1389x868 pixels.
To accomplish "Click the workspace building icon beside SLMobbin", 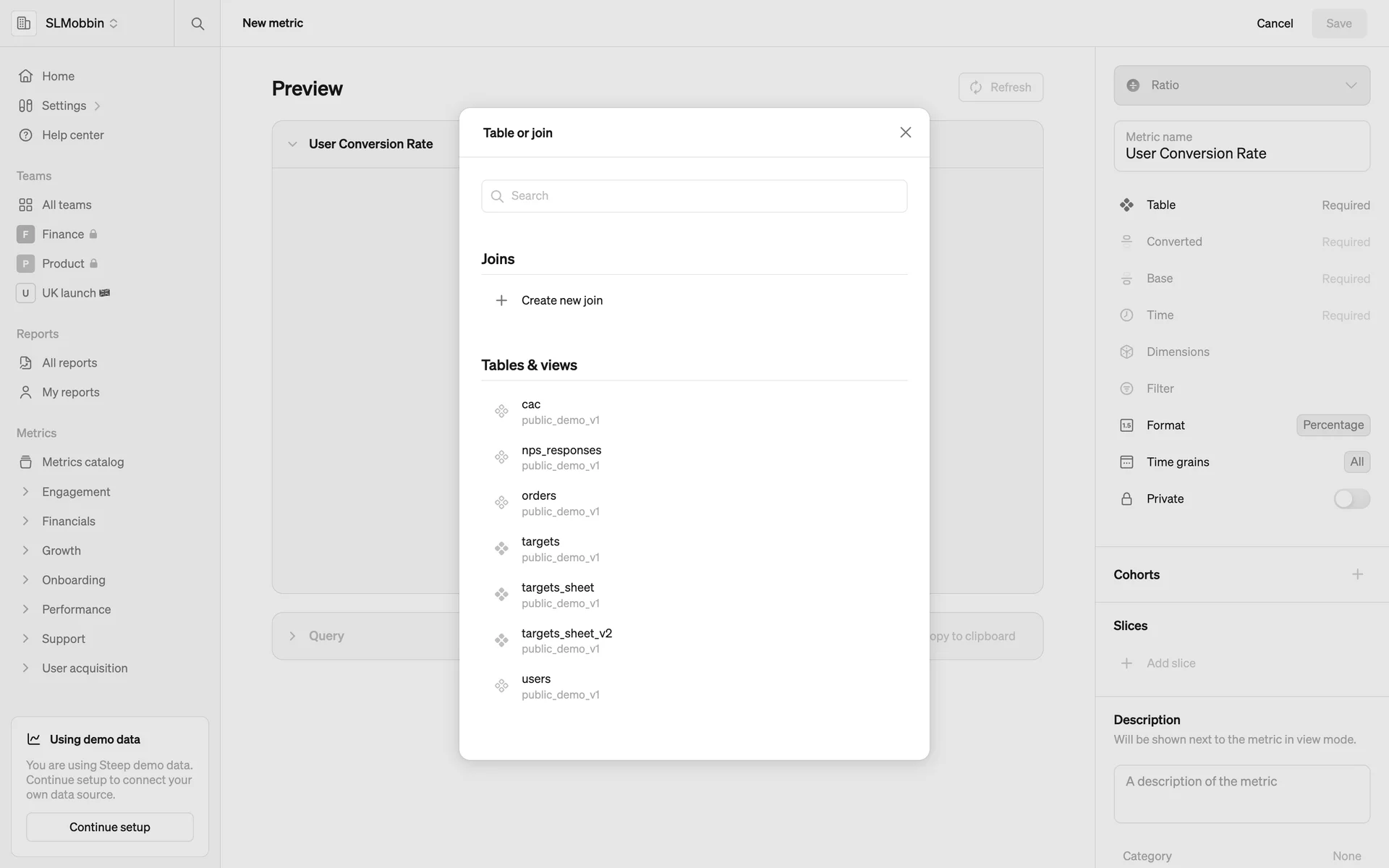I will (x=24, y=23).
